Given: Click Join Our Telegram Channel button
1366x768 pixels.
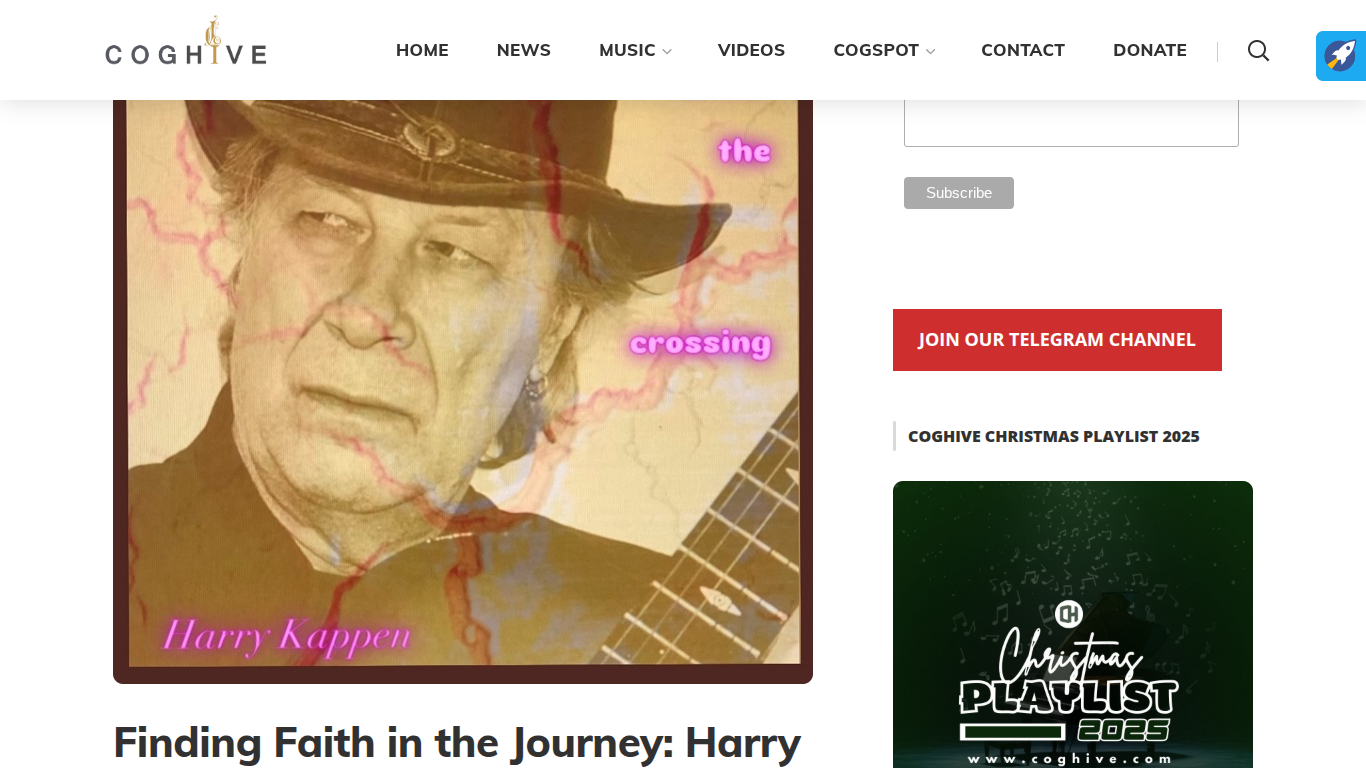Looking at the screenshot, I should coord(1057,340).
